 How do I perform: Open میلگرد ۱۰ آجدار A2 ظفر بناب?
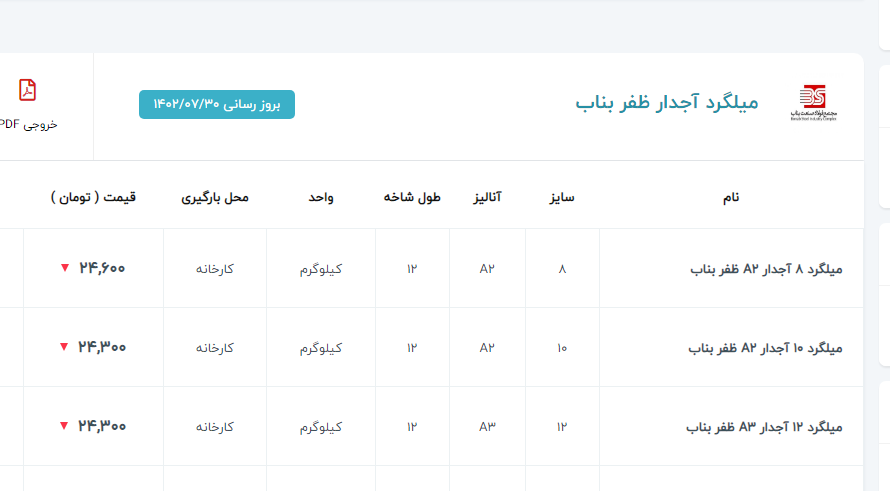tap(766, 348)
